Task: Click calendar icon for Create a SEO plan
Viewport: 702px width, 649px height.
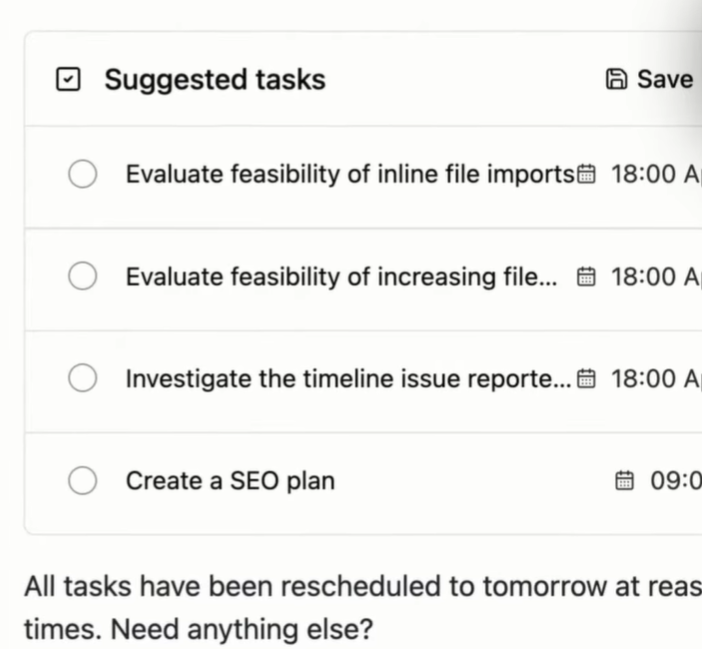Action: (x=625, y=481)
